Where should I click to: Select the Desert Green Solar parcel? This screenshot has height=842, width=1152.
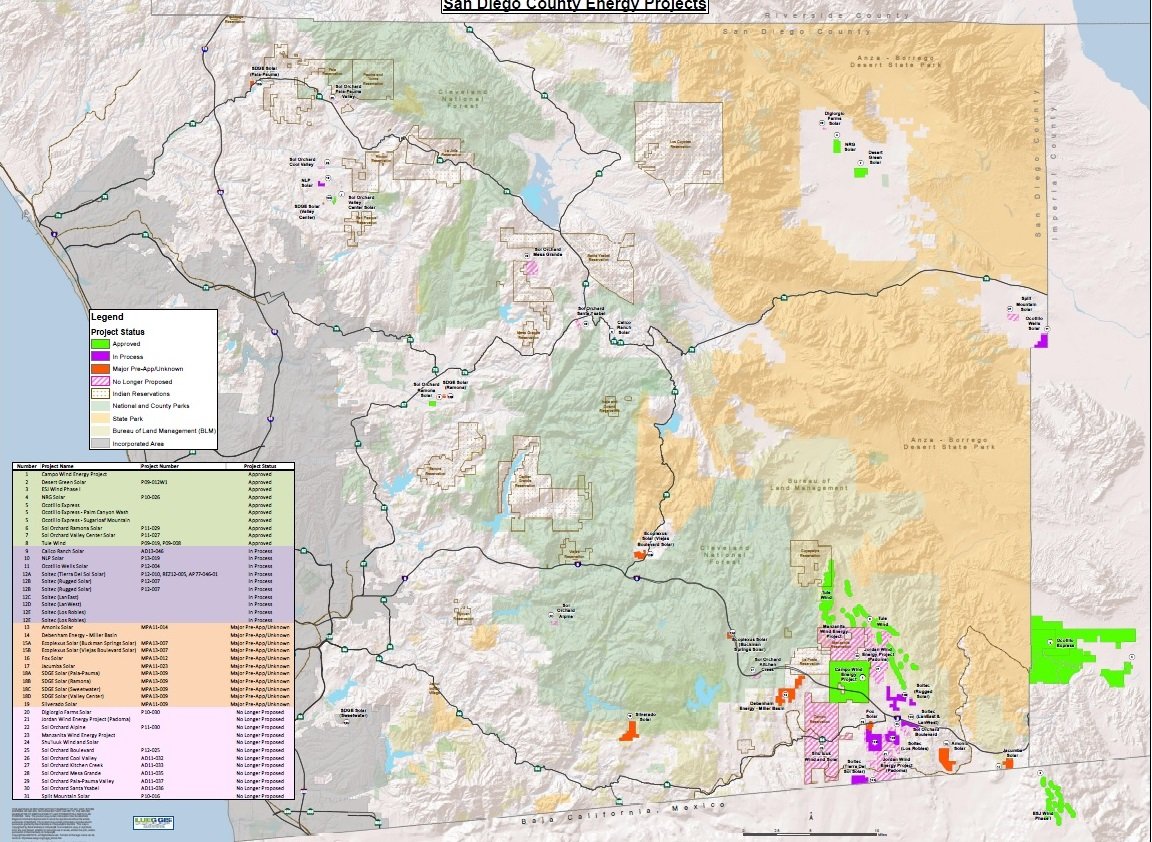860,172
